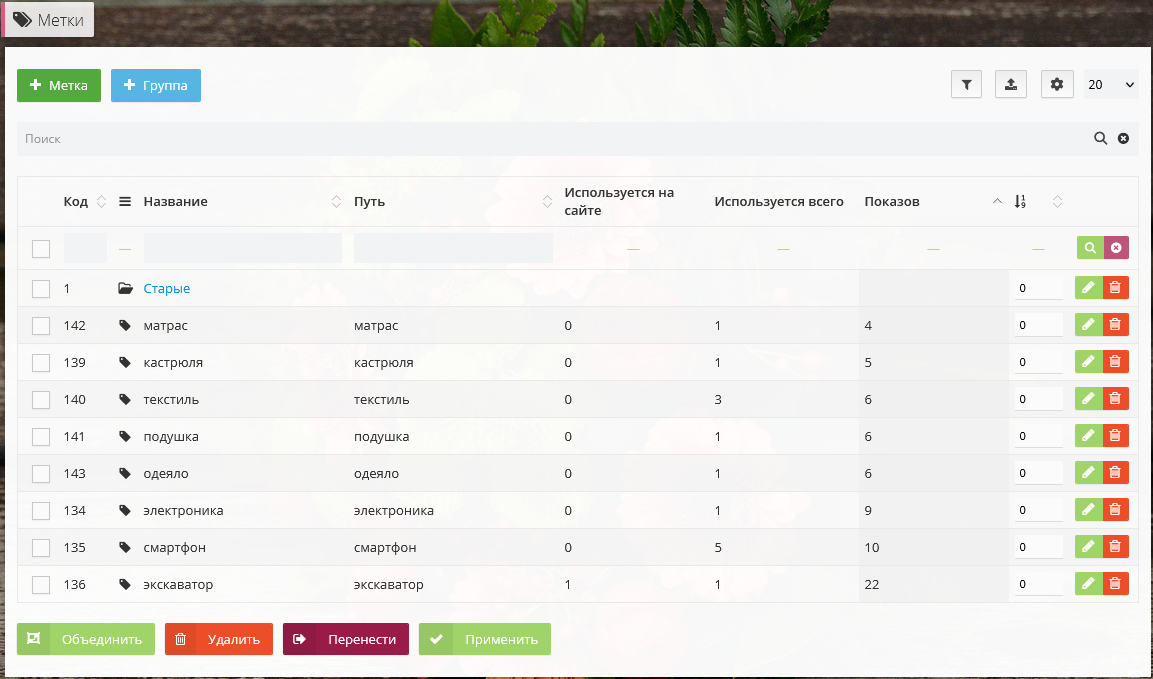Click the Метки tab header
Image resolution: width=1153 pixels, height=679 pixels.
pyautogui.click(x=50, y=20)
